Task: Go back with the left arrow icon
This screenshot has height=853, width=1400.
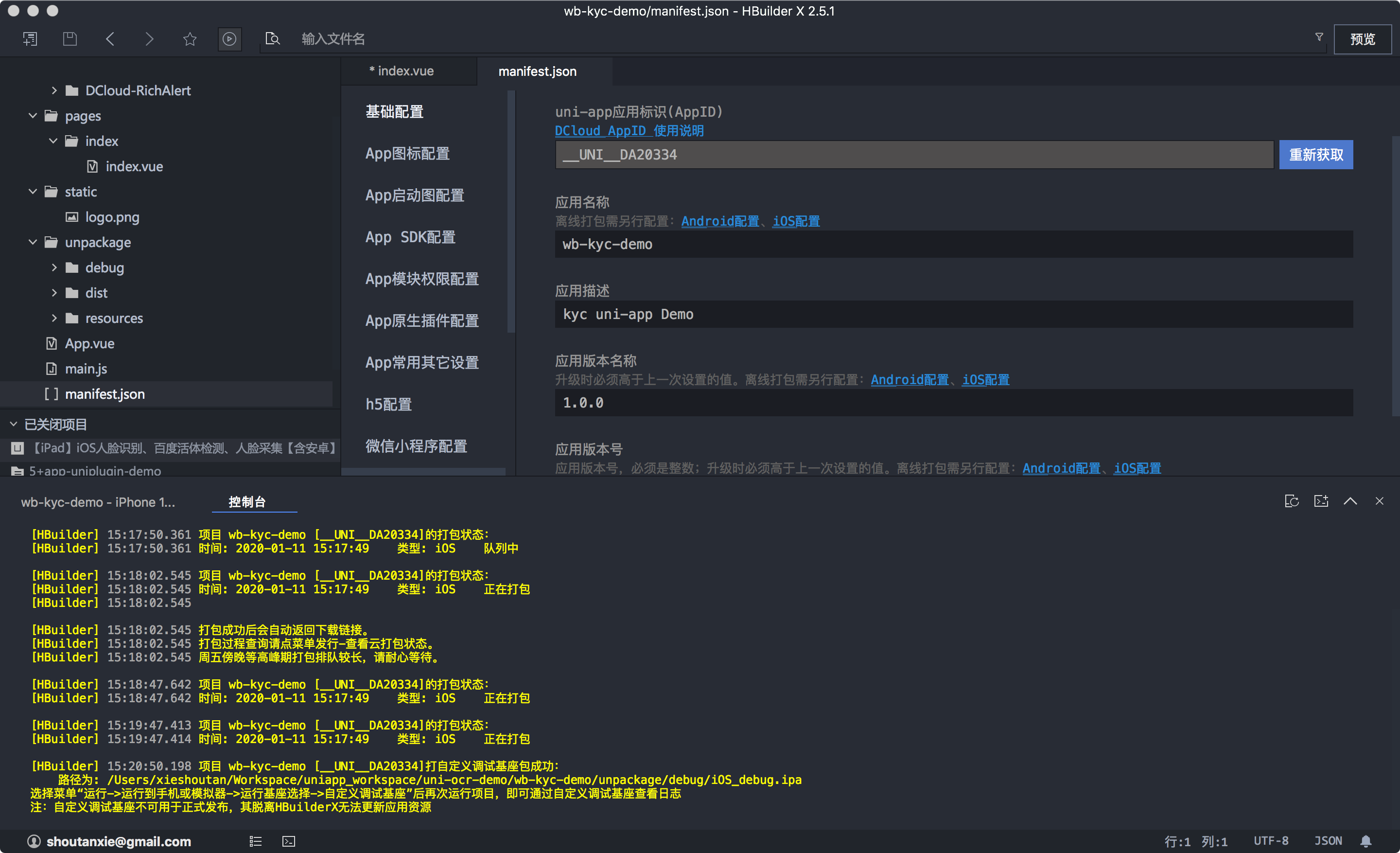Action: [110, 38]
